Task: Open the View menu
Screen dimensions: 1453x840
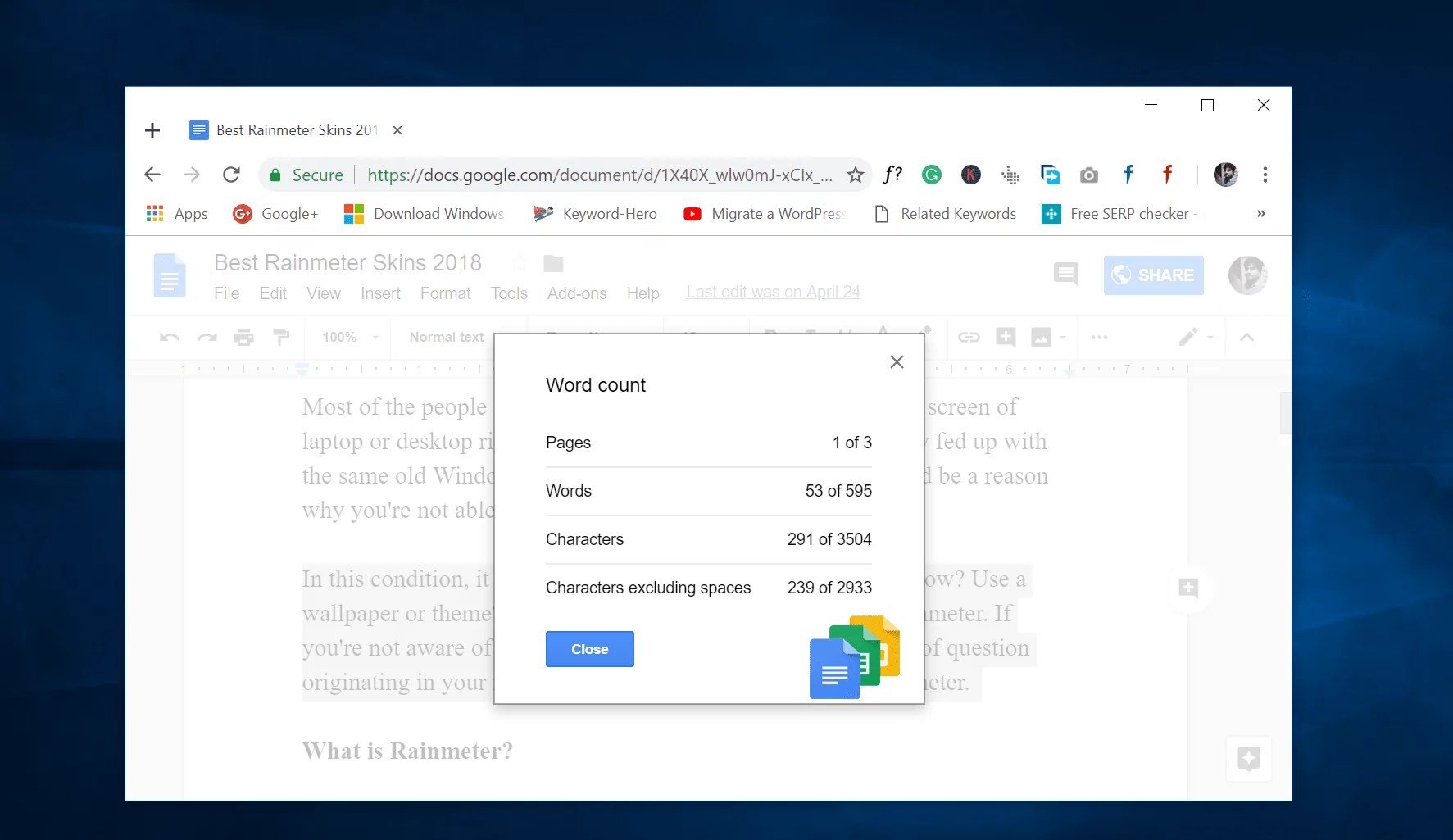Action: tap(324, 293)
